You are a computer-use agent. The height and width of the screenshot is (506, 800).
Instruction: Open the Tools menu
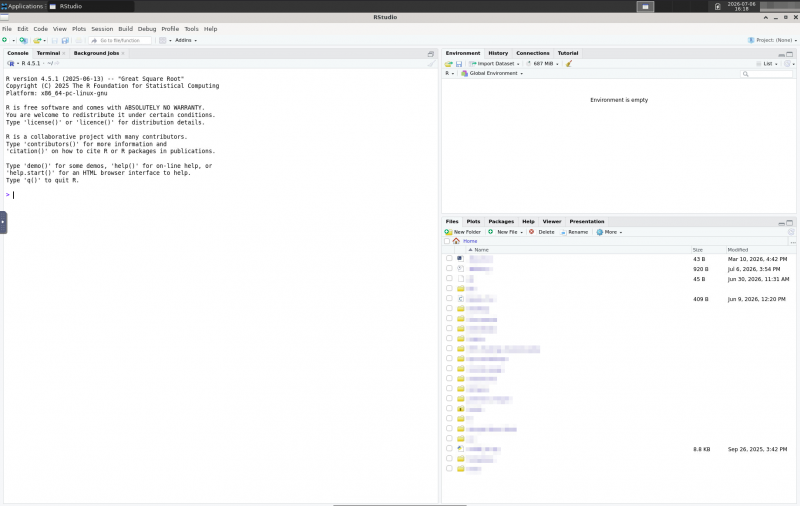[191, 29]
